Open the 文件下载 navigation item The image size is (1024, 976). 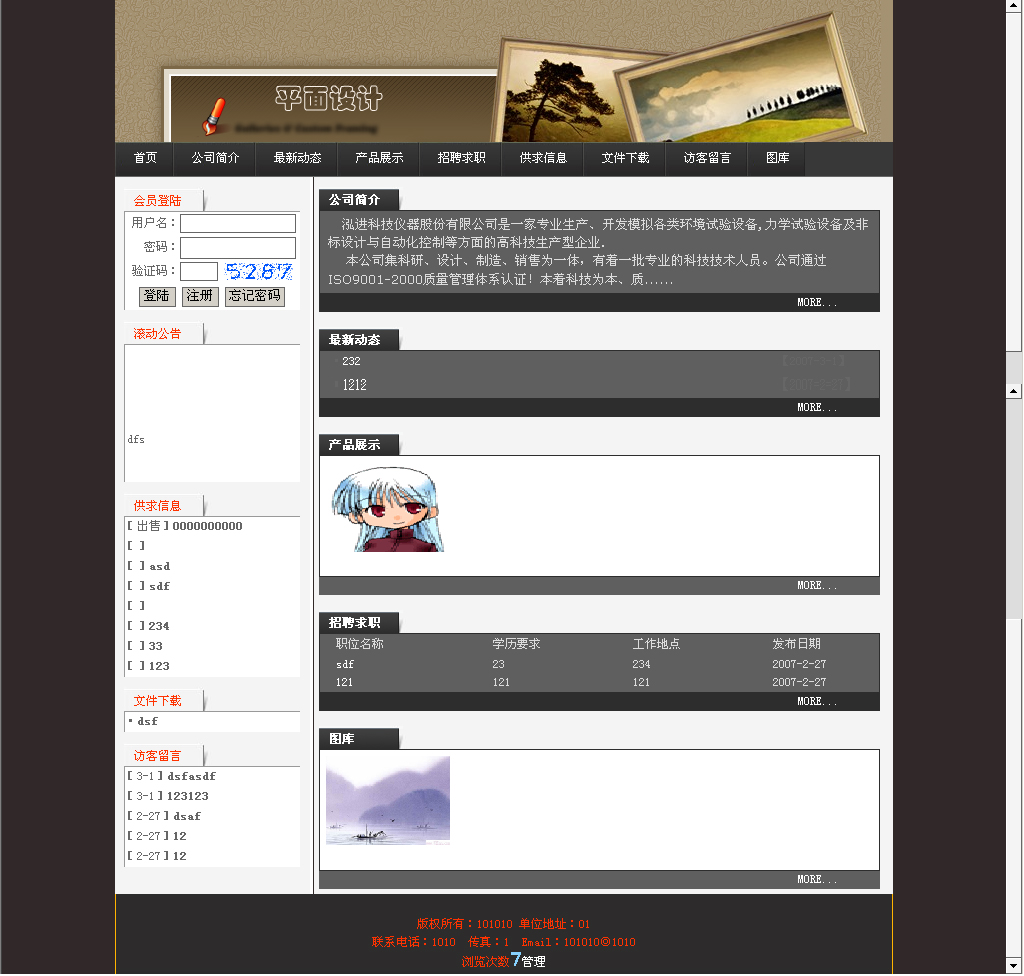(625, 158)
